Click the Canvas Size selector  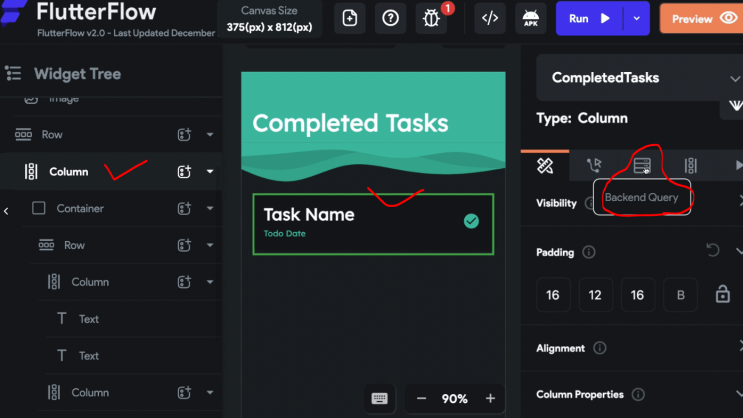tap(269, 18)
